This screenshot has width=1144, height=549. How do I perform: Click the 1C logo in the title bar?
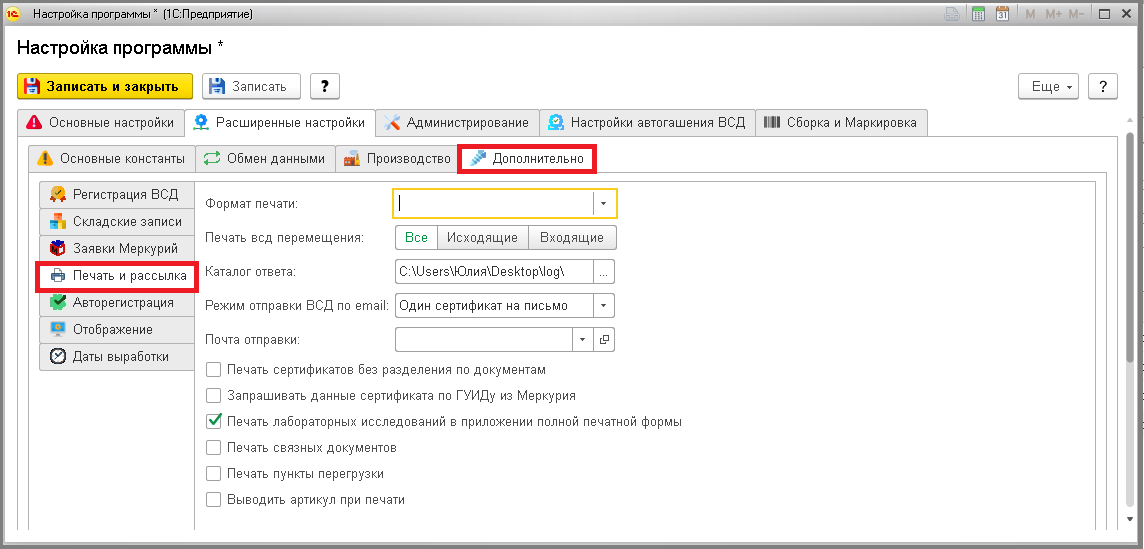pyautogui.click(x=12, y=14)
